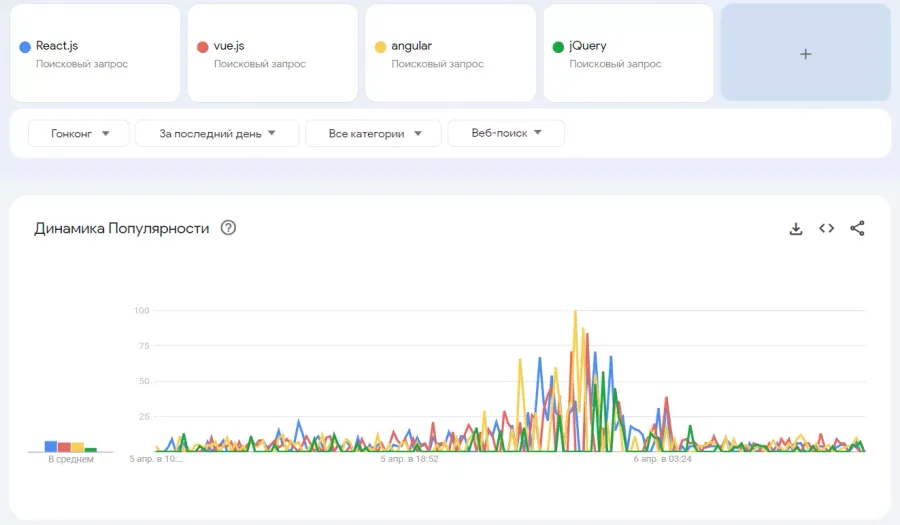Open help for Динамика Популярности

(228, 228)
